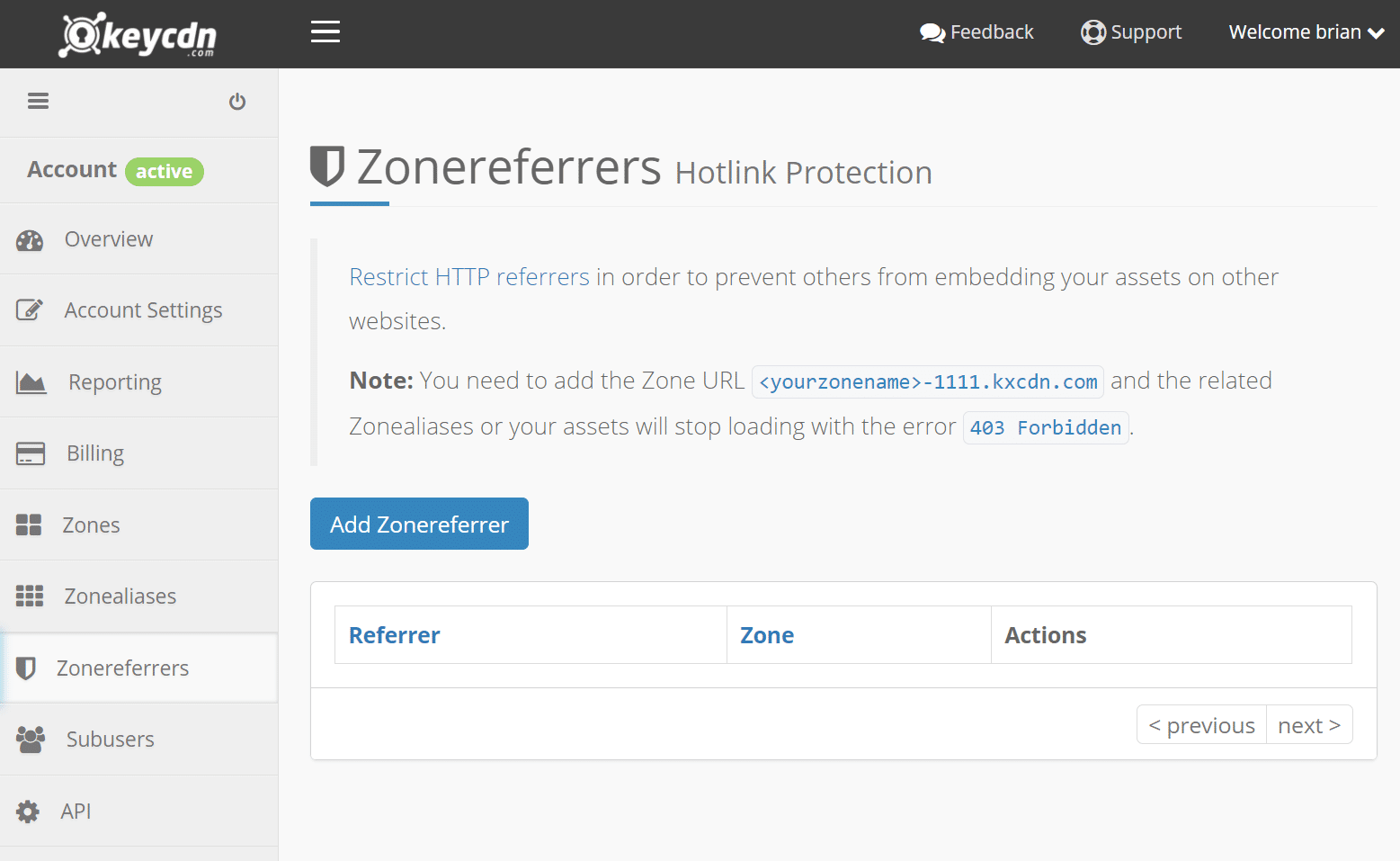Click the Billing credit card icon
Screen dimensions: 1400x861
[x=30, y=453]
